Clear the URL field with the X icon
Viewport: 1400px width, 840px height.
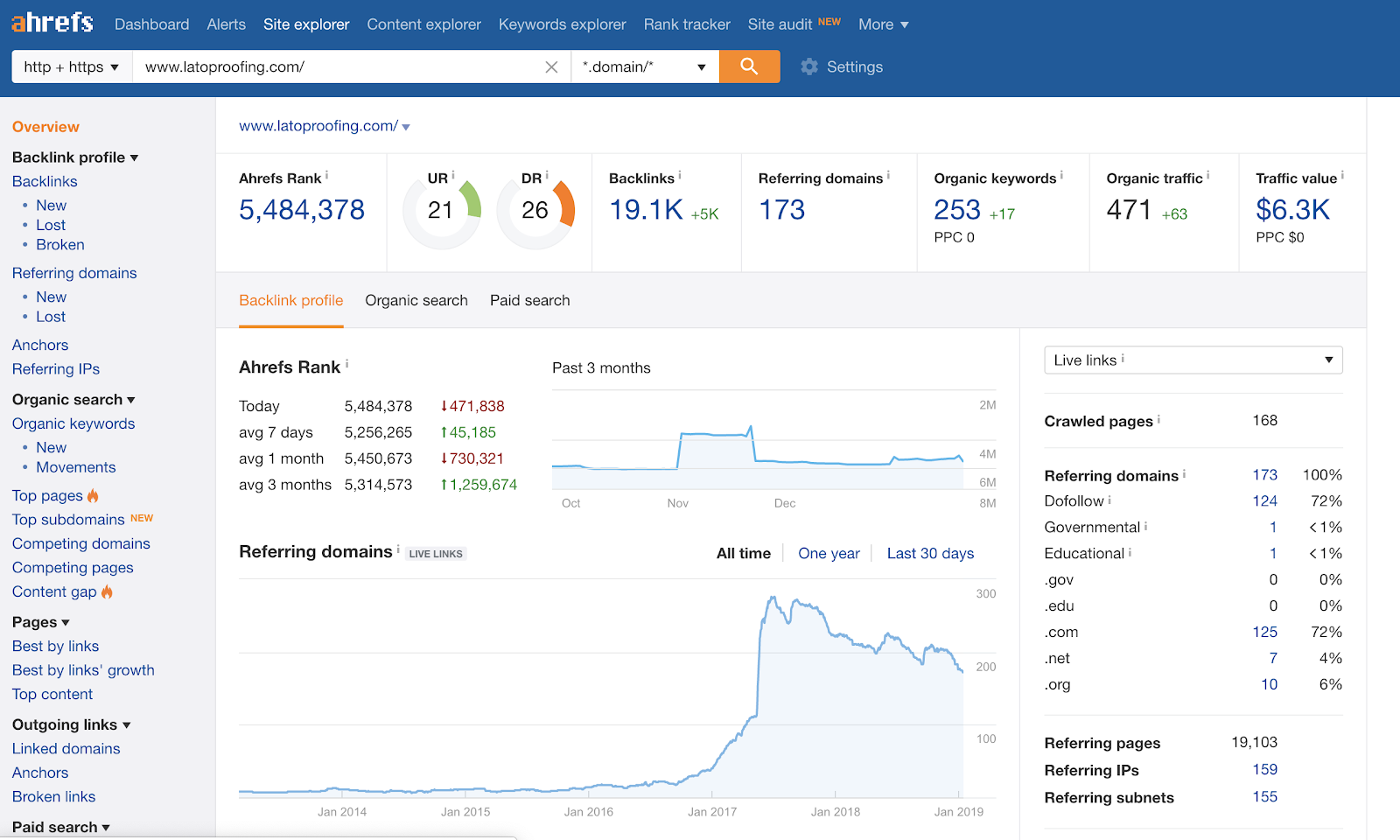pos(551,67)
